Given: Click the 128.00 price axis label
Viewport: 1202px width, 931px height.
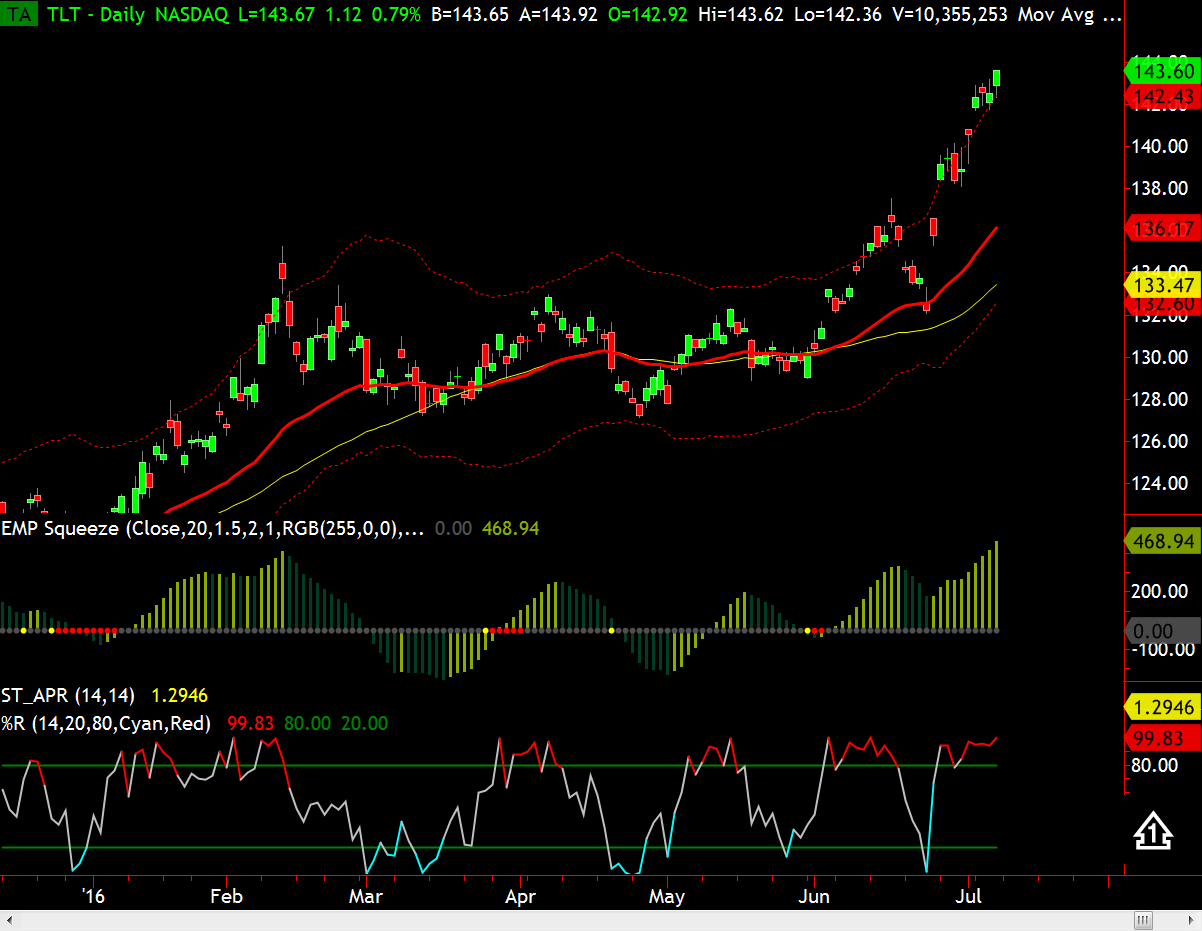Looking at the screenshot, I should pos(1162,399).
